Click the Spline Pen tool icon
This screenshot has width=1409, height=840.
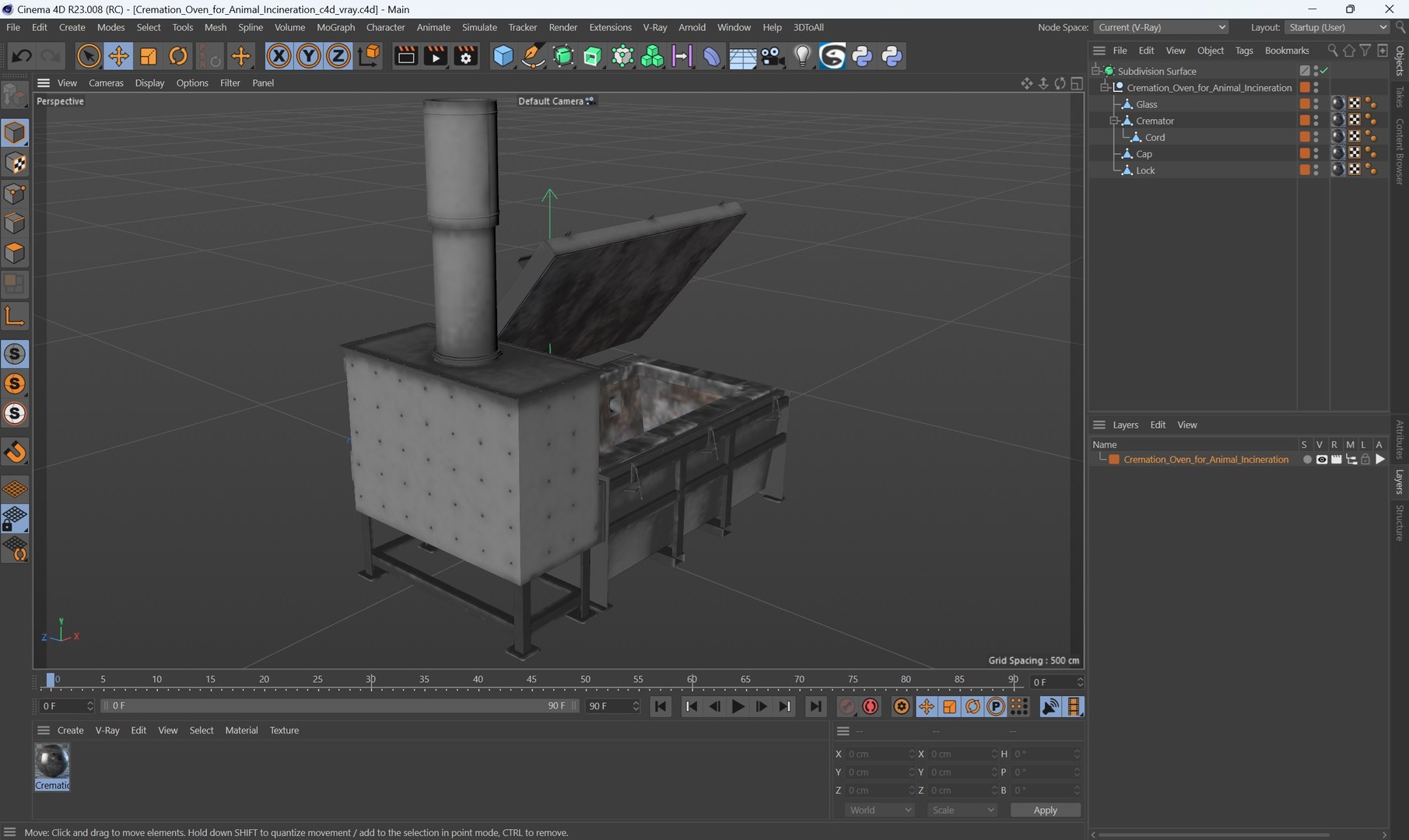click(533, 56)
